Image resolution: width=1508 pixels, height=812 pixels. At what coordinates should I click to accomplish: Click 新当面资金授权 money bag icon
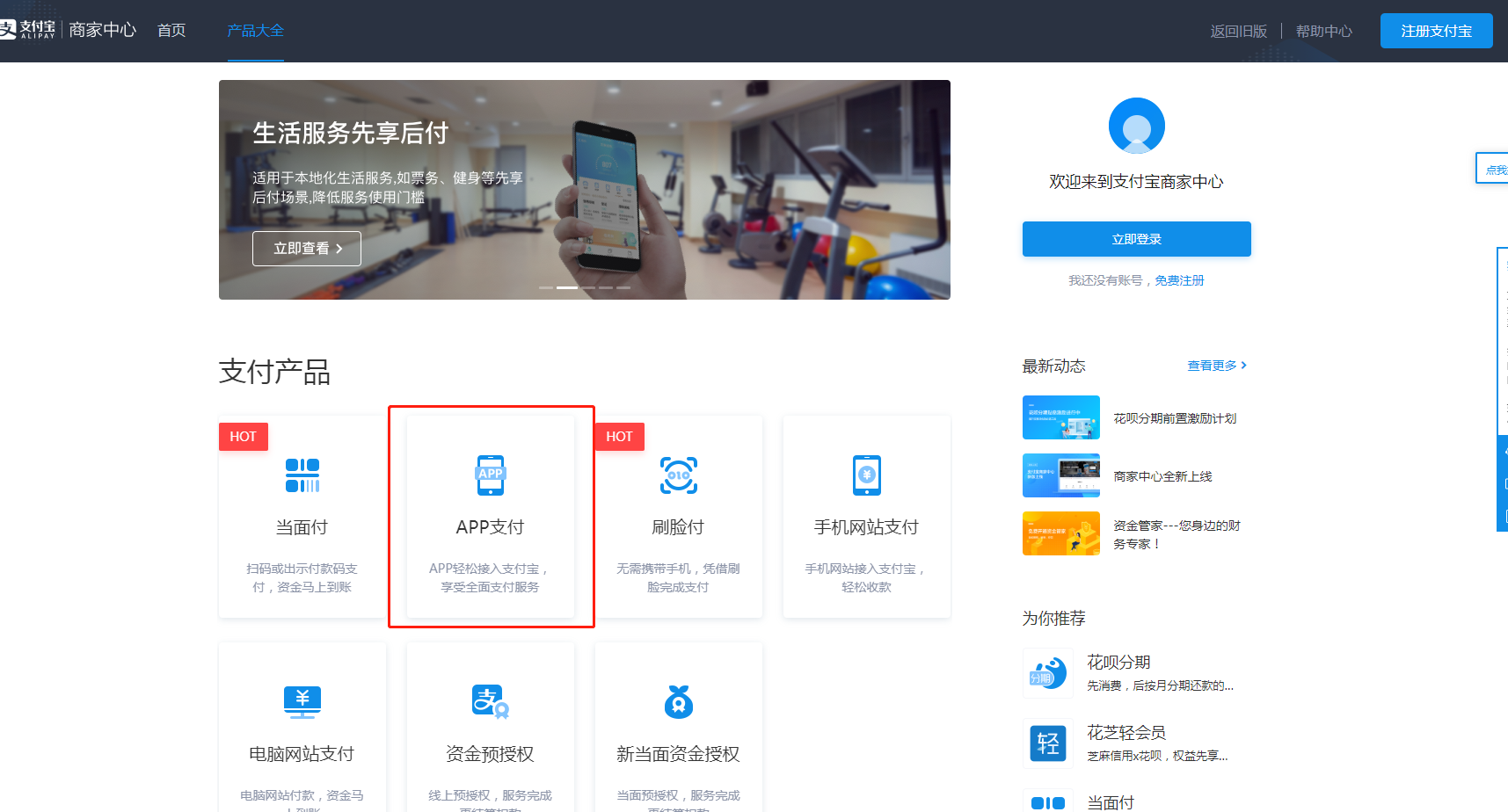click(x=679, y=702)
